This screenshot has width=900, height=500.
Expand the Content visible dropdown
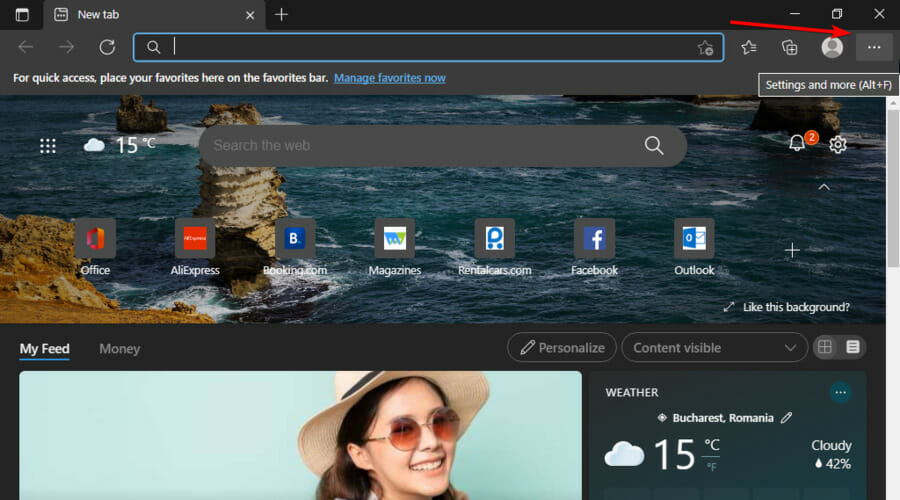click(x=715, y=348)
